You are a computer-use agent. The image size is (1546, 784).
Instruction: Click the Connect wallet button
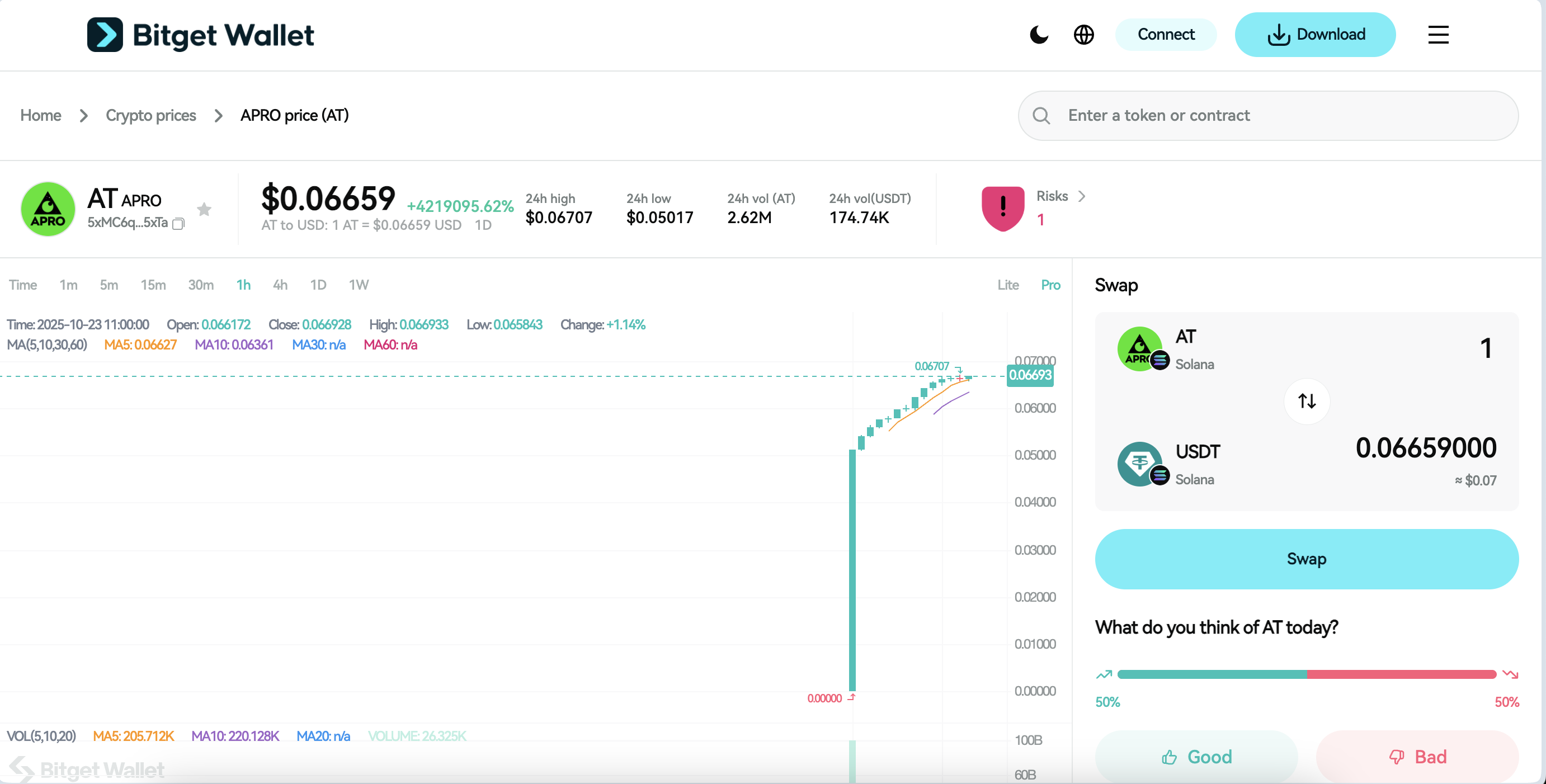(x=1166, y=35)
